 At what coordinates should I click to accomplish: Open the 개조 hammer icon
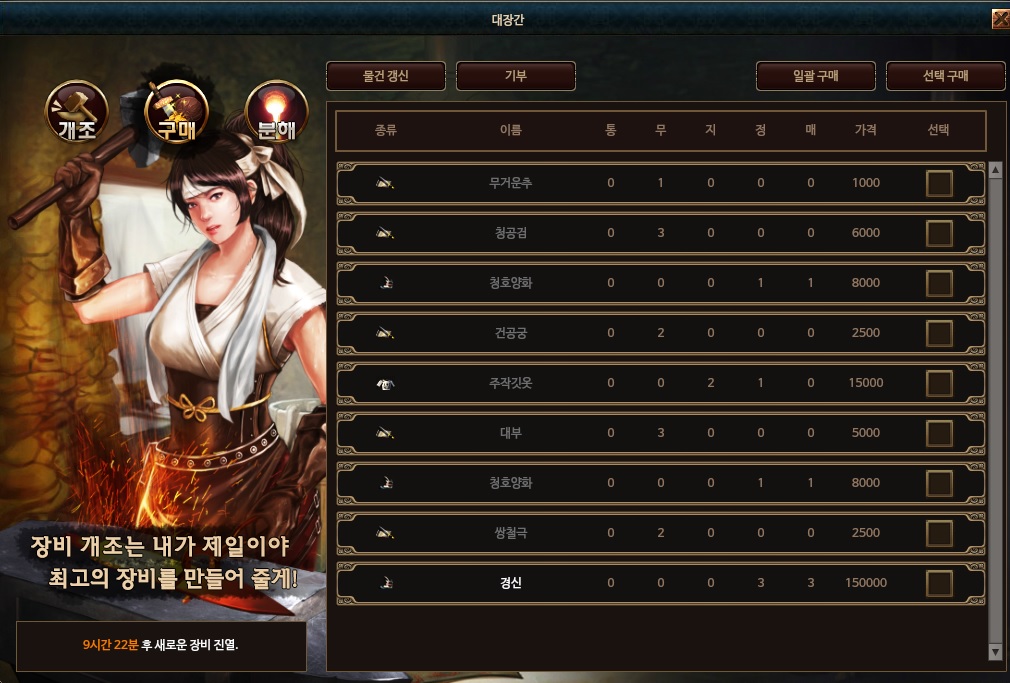(x=77, y=111)
